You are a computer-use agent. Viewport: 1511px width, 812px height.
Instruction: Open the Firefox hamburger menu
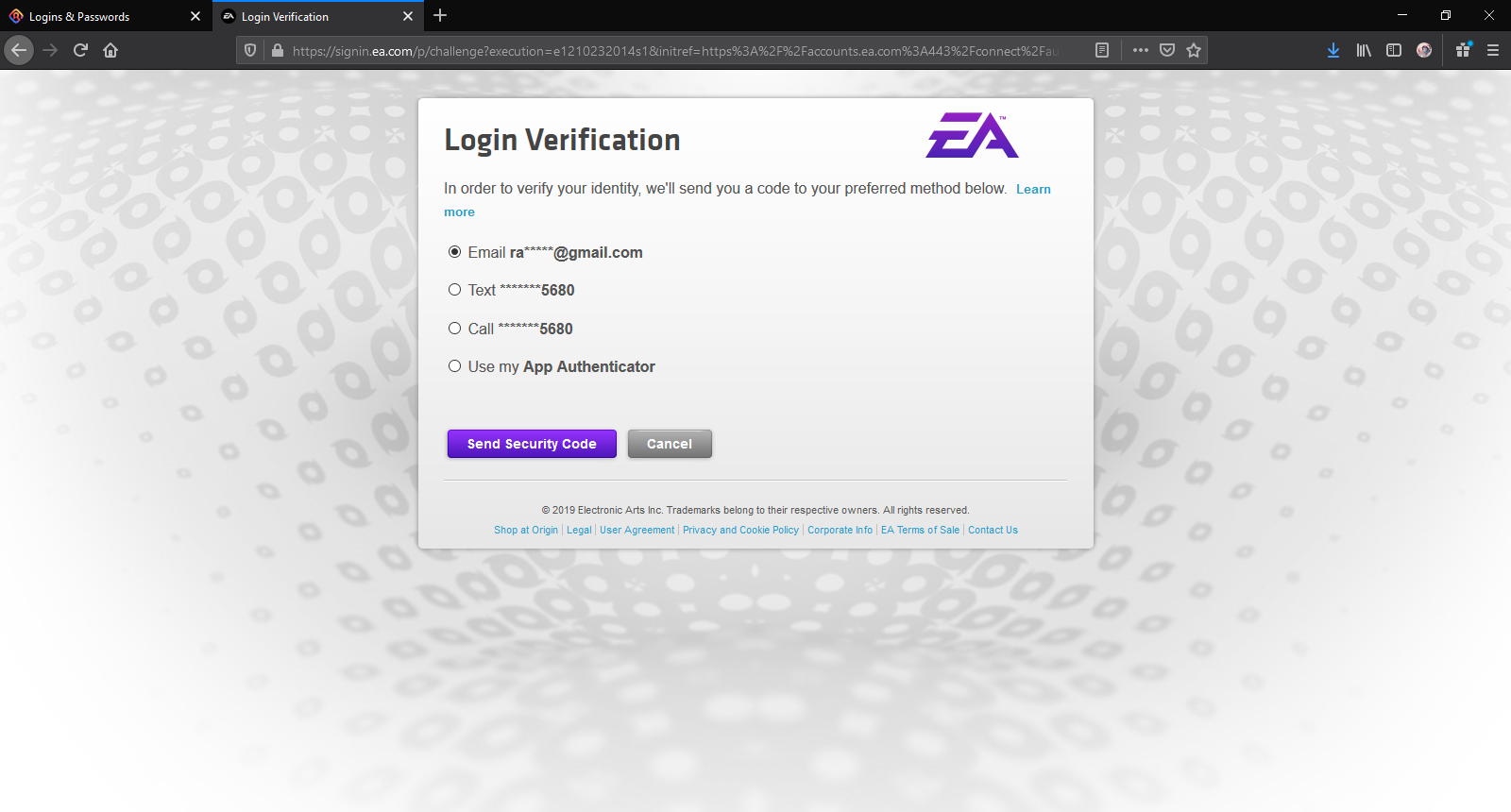pos(1493,50)
